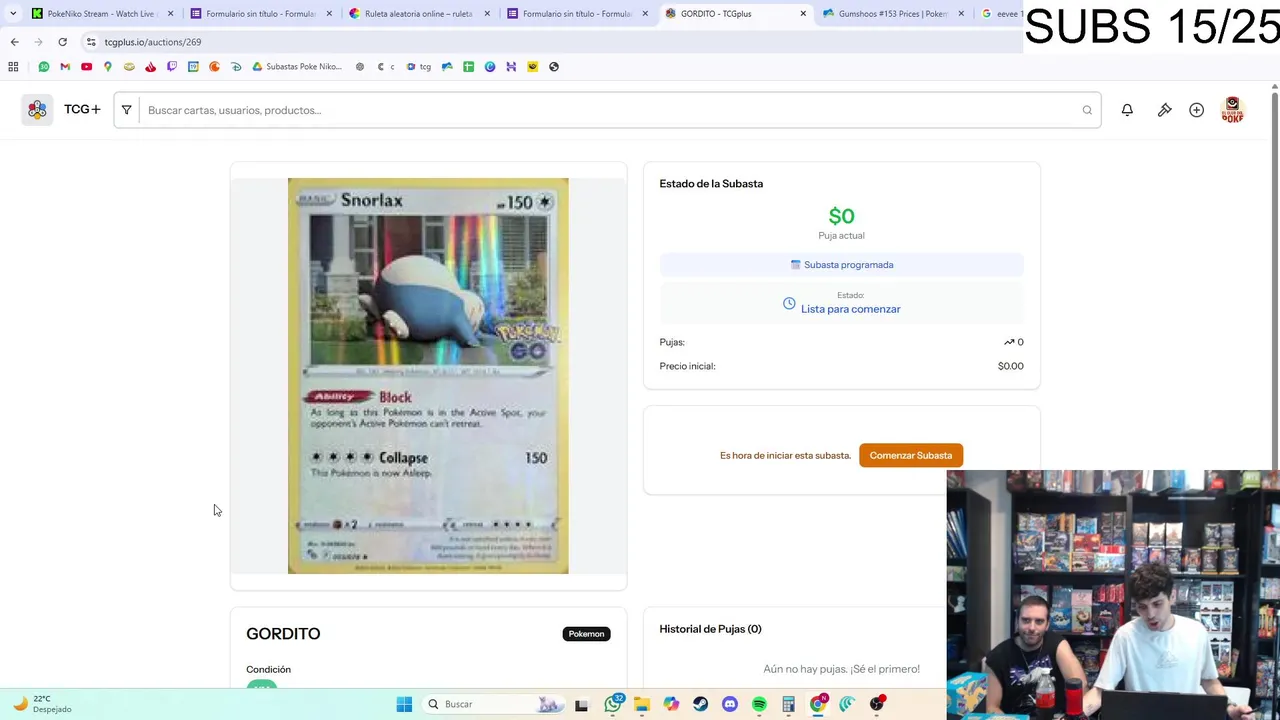This screenshot has width=1280, height=720.
Task: Open Google Maps bookmark icon
Action: [108, 67]
